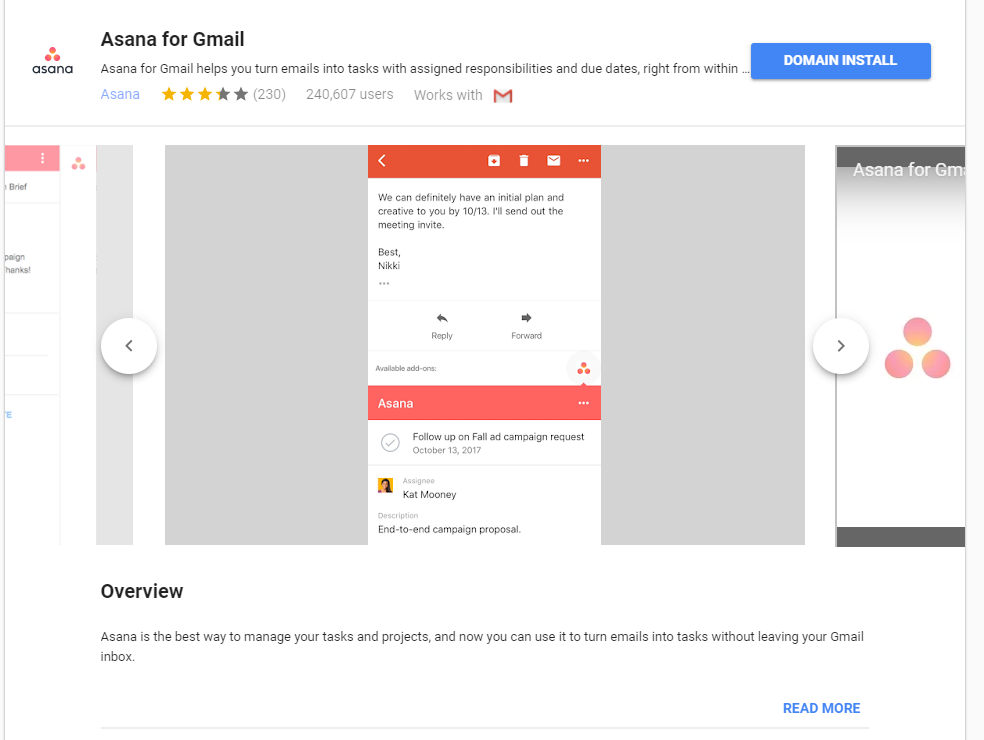The width and height of the screenshot is (984, 740).
Task: Toggle the task complete check circle
Action: (390, 442)
